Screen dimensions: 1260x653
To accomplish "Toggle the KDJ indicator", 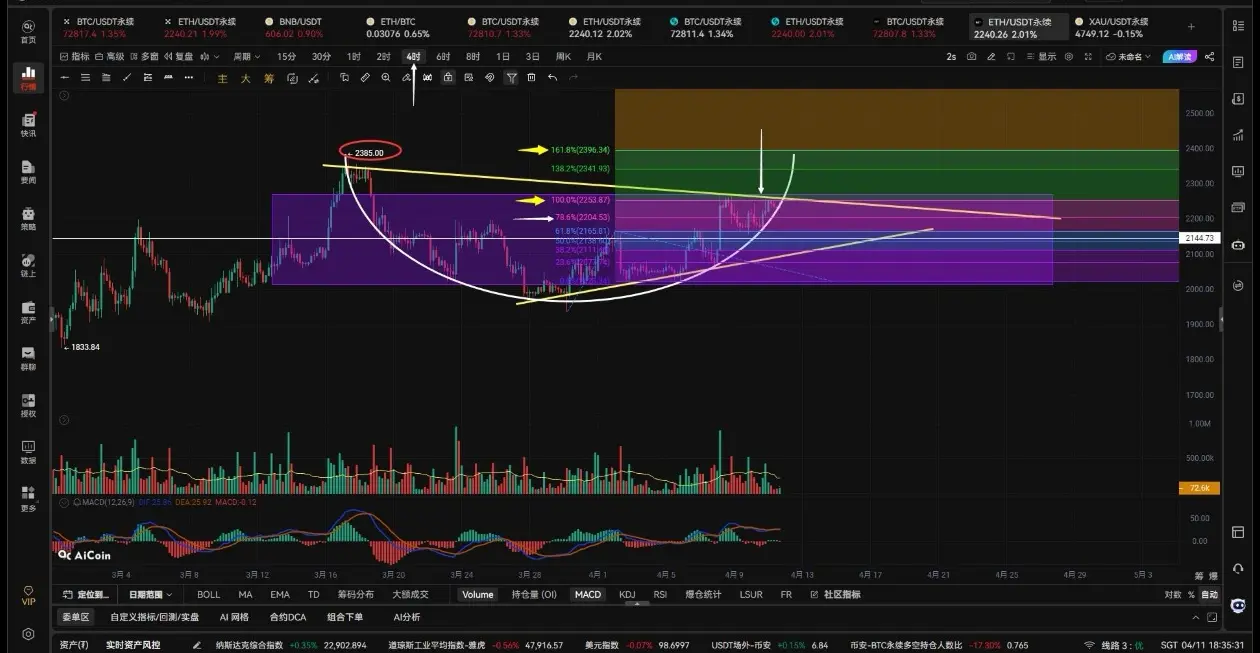I will click(627, 594).
